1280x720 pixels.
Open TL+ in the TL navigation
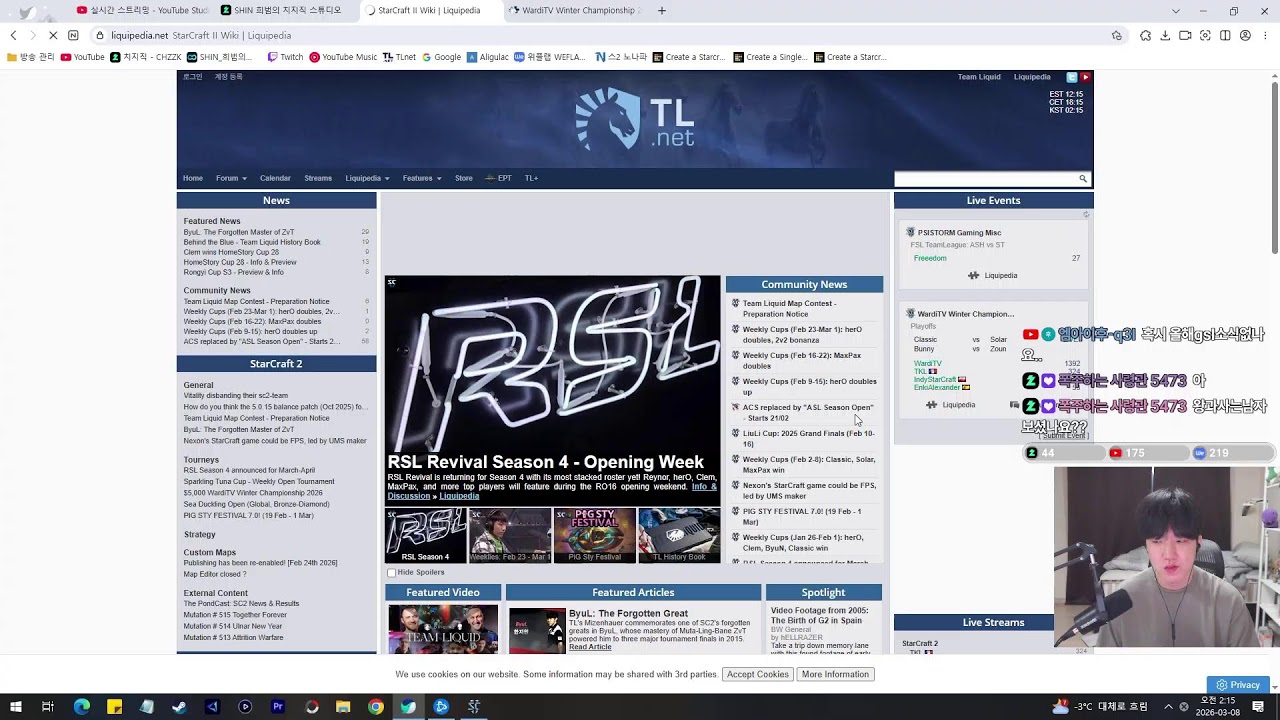point(531,178)
